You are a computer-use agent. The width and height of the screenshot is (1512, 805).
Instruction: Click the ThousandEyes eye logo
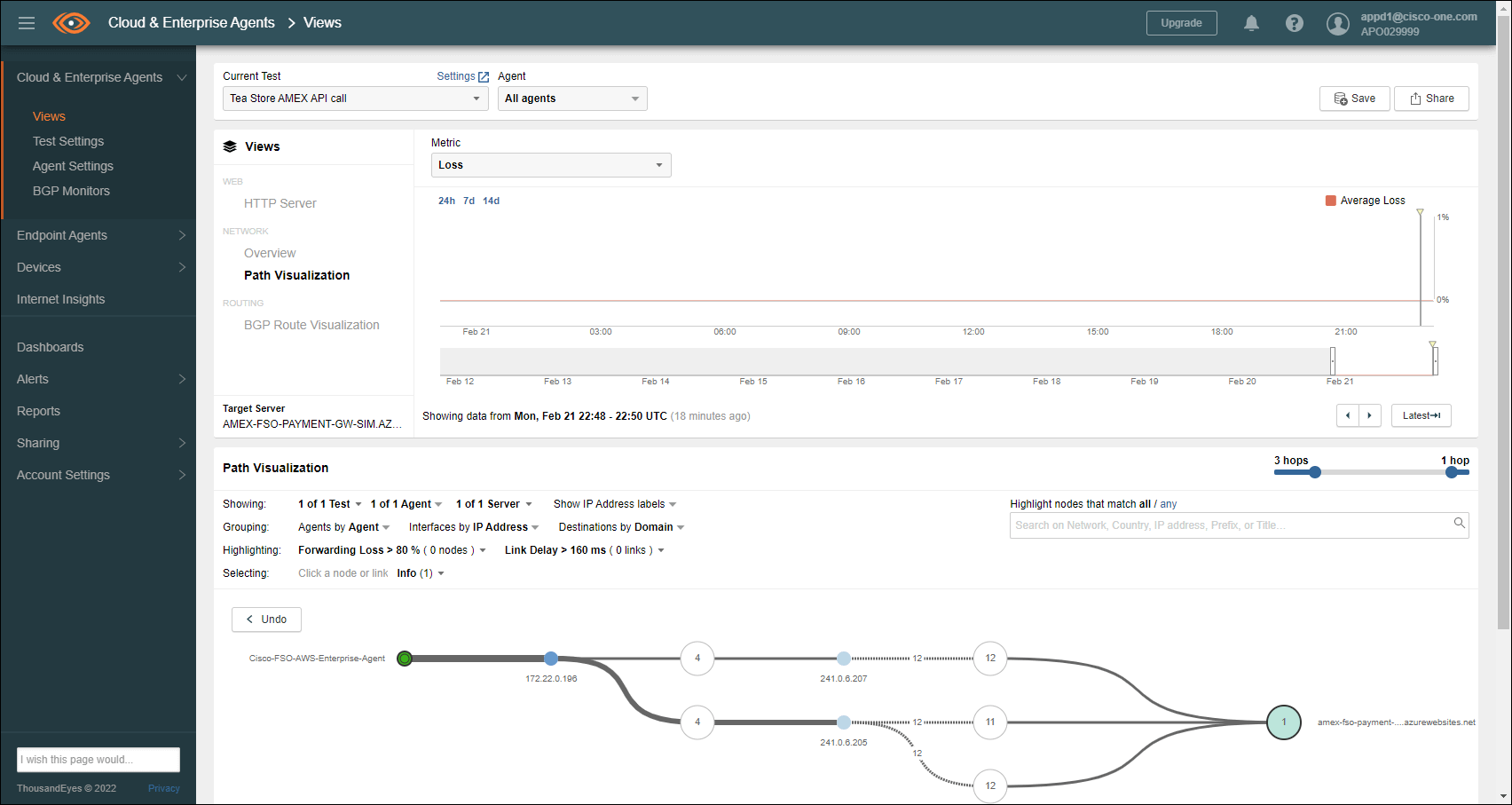point(71,23)
